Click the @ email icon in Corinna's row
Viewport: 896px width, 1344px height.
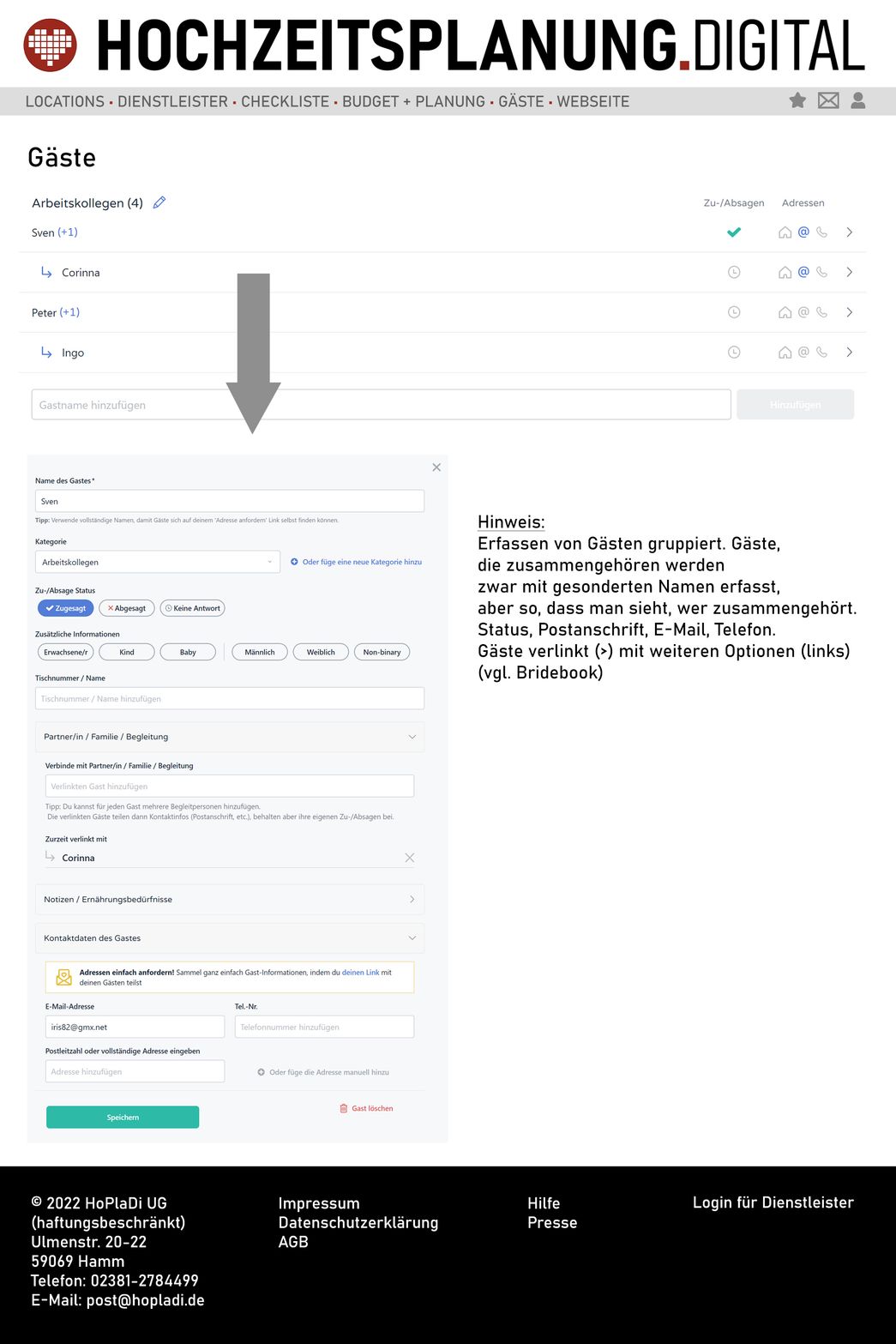(x=803, y=272)
